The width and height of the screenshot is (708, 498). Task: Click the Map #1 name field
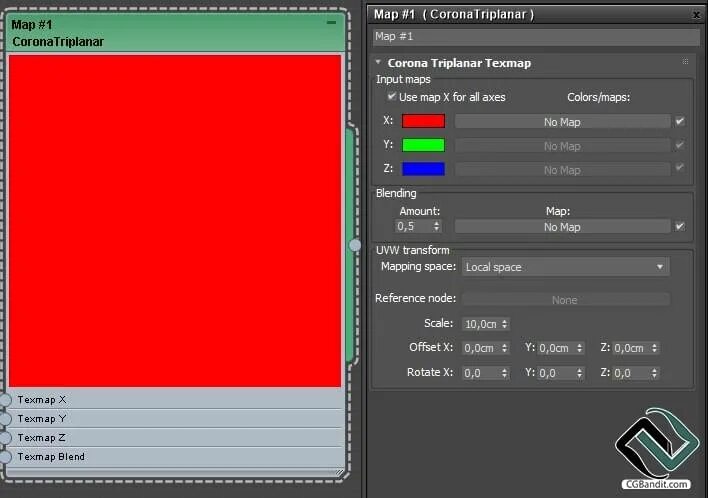click(x=536, y=37)
